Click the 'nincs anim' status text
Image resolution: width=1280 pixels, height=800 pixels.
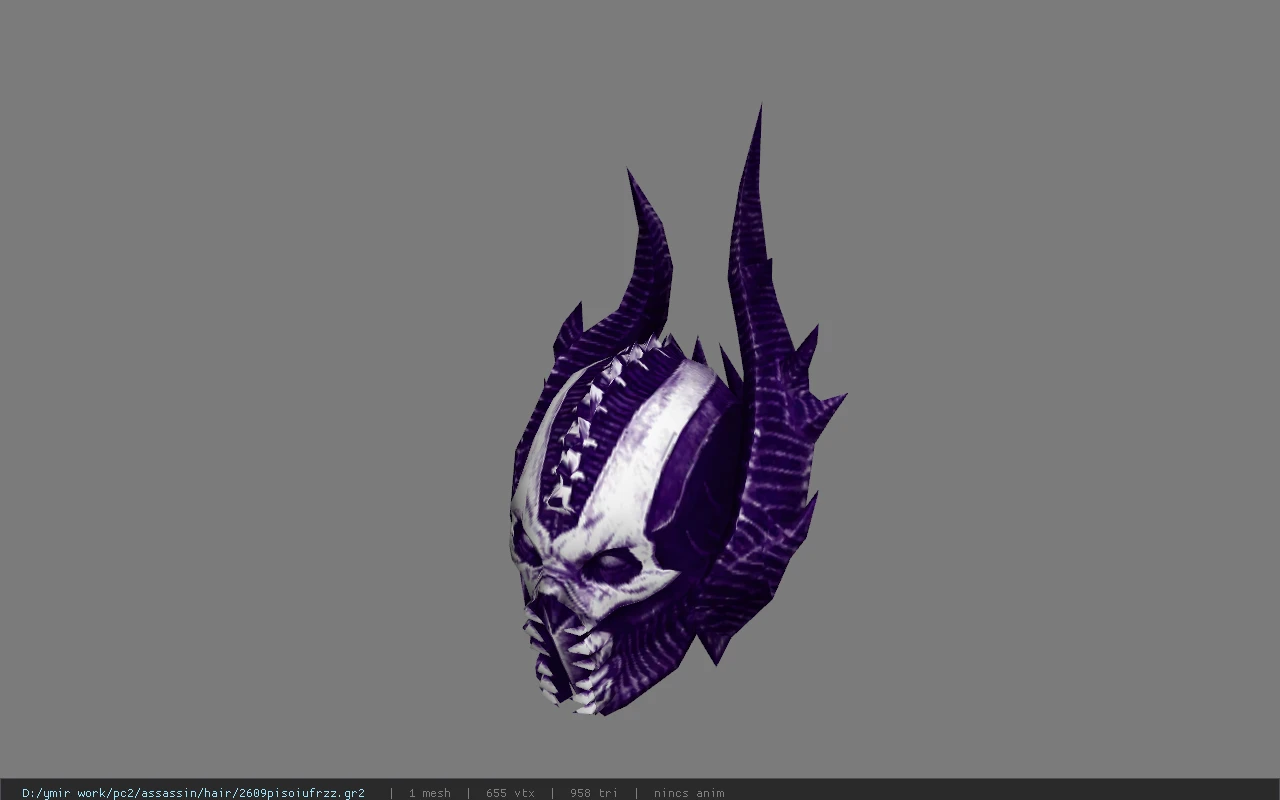coord(689,793)
